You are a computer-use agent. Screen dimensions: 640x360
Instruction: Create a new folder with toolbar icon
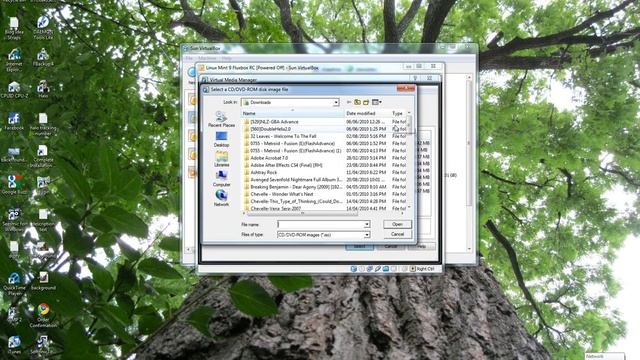click(366, 102)
